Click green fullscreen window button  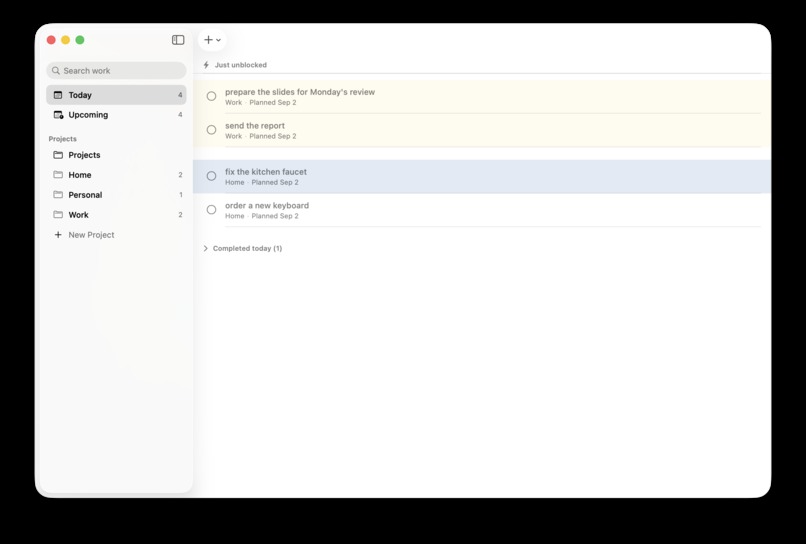(x=80, y=40)
